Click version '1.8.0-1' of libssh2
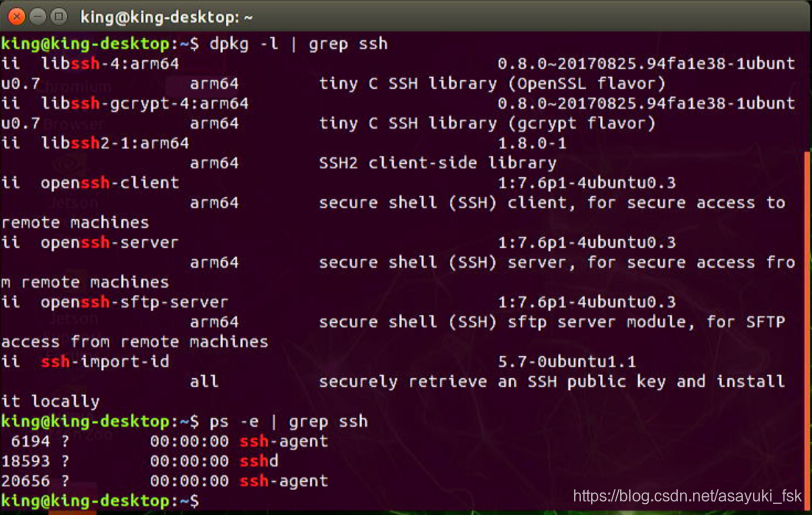The image size is (812, 515). click(x=532, y=143)
